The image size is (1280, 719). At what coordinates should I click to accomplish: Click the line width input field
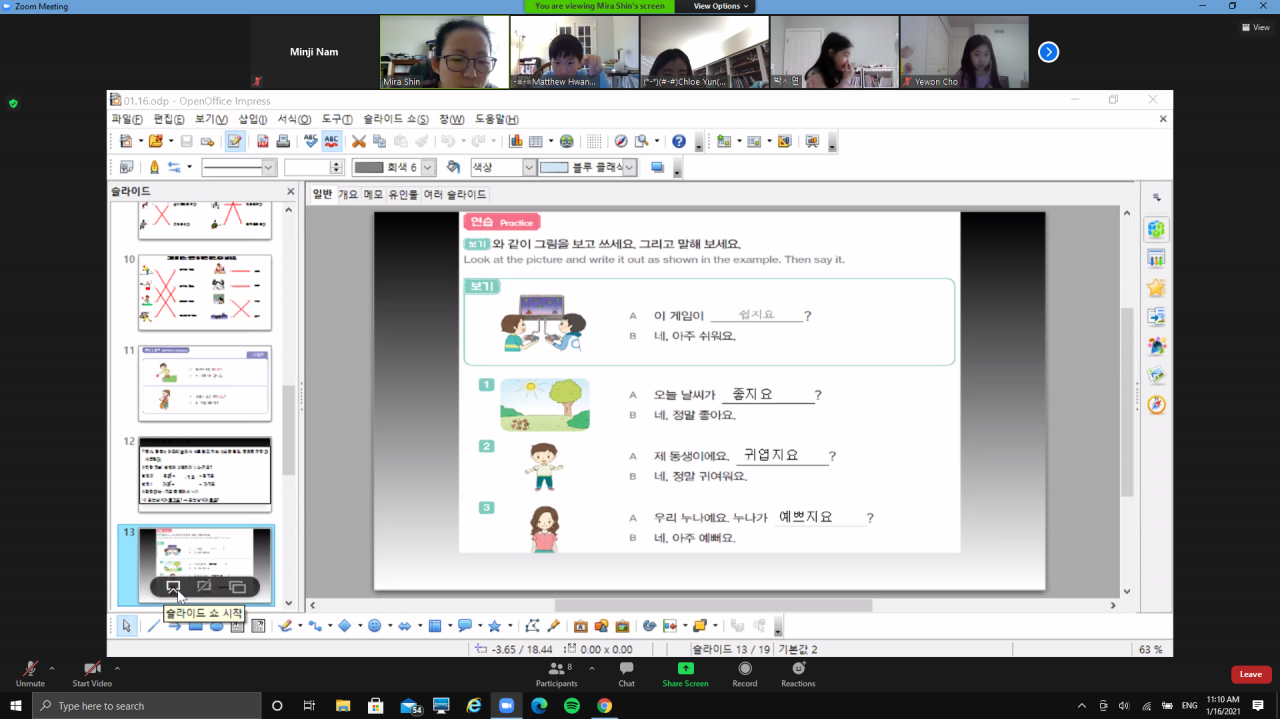307,168
